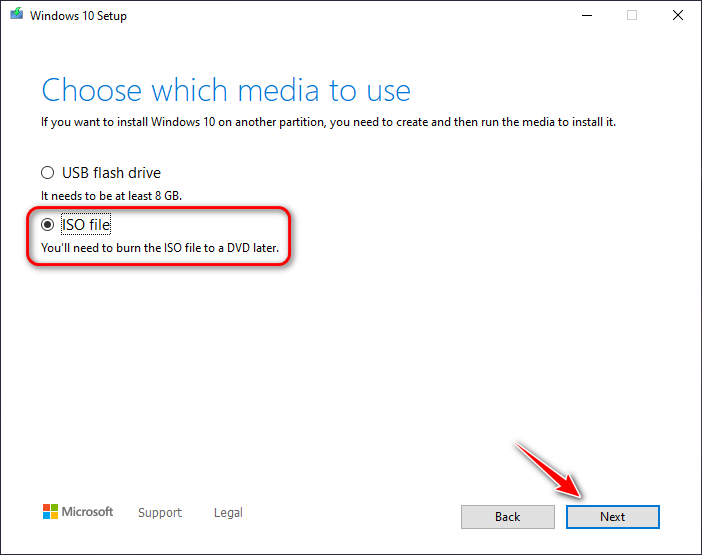This screenshot has width=702, height=555.
Task: Click the greyed-out maximize button
Action: click(x=631, y=16)
